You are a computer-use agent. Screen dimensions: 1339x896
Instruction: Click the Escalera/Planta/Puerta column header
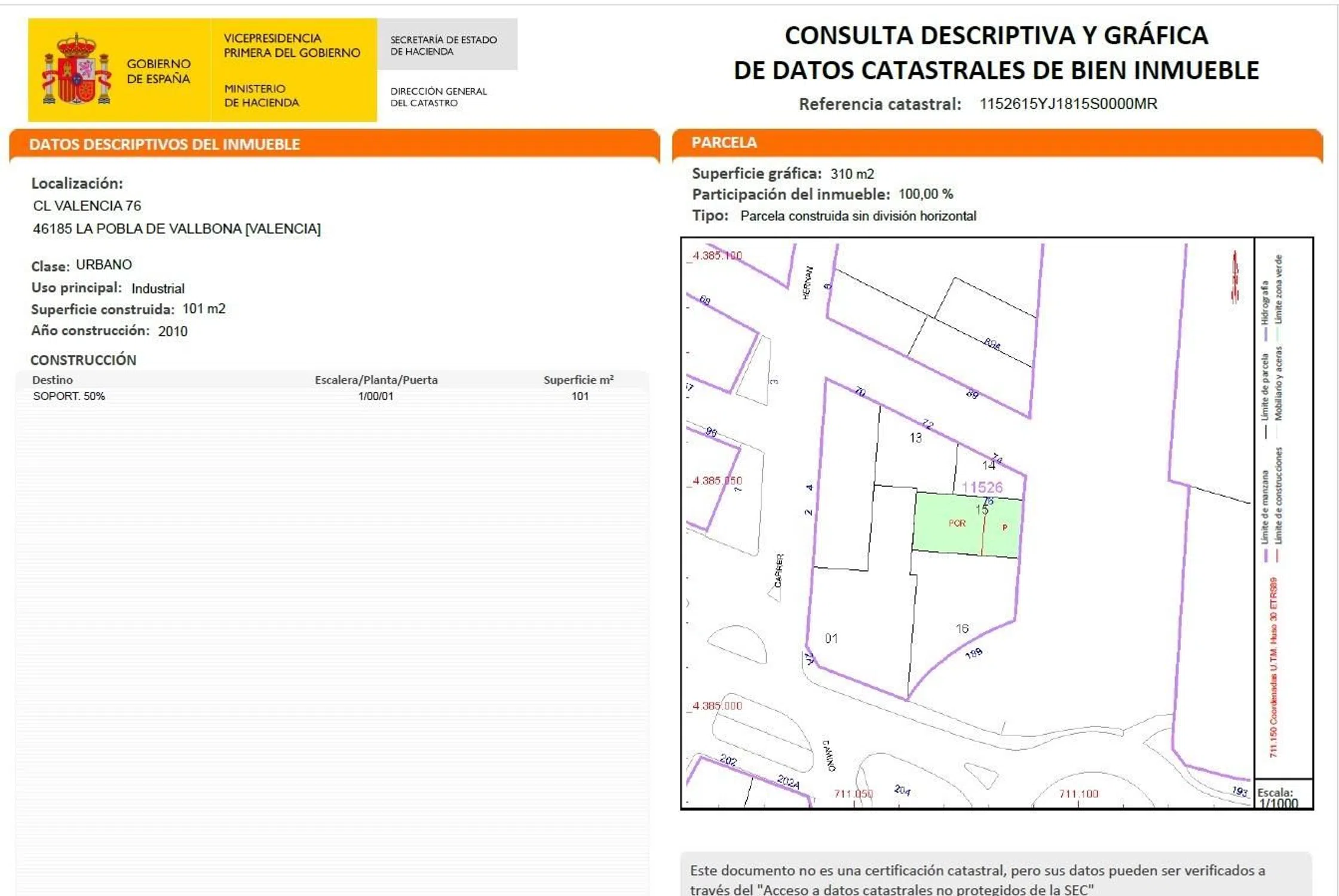(376, 380)
